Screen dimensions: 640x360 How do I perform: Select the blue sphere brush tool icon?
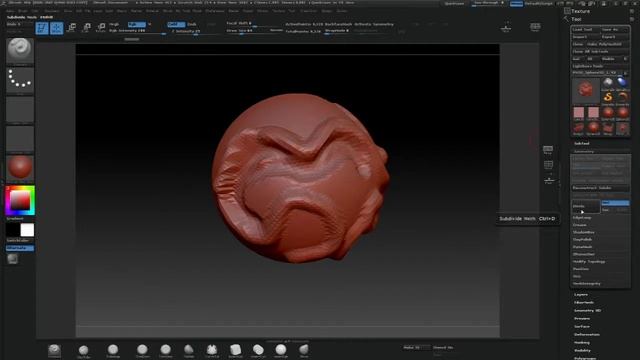click(x=622, y=84)
